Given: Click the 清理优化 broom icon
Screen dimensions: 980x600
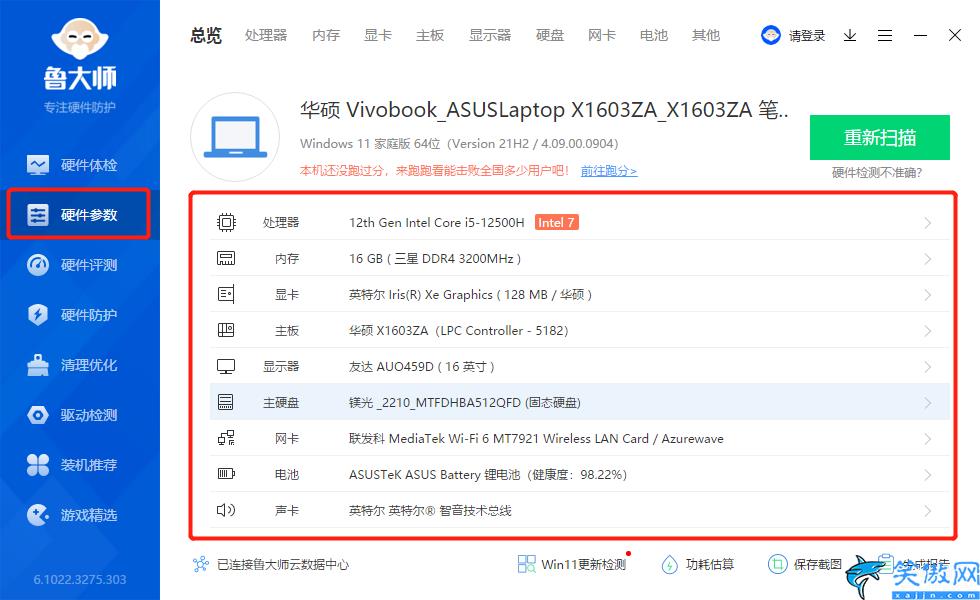Looking at the screenshot, I should click(x=38, y=365).
